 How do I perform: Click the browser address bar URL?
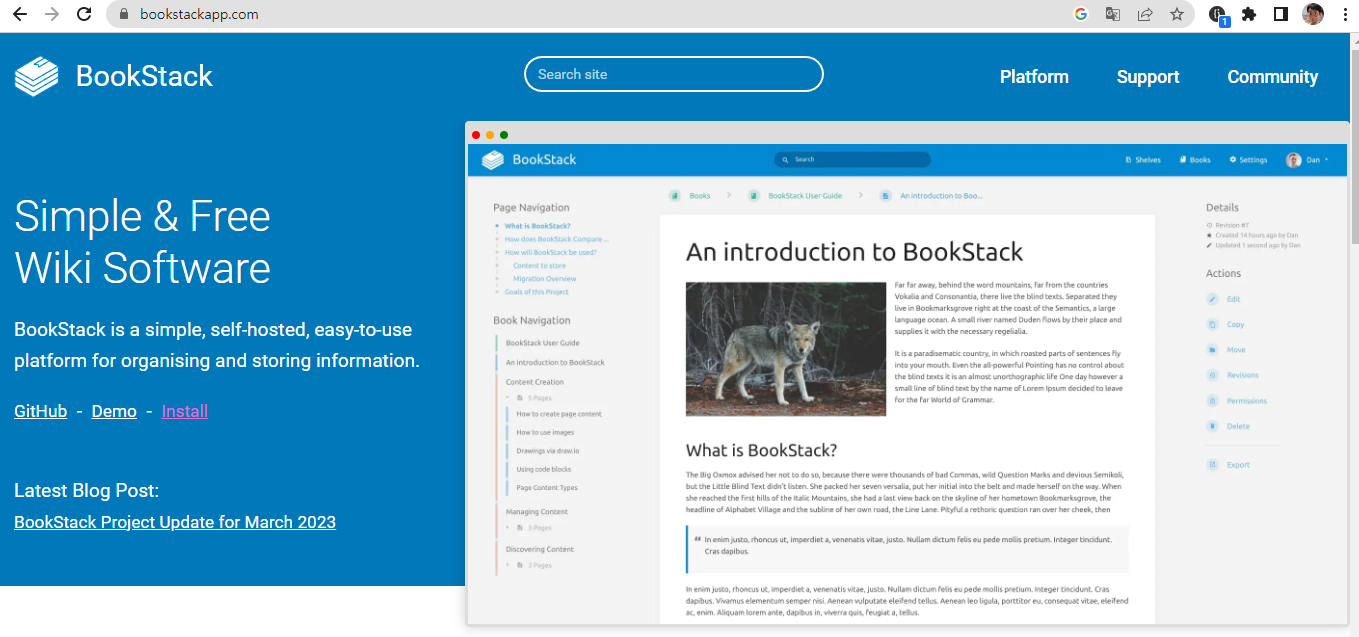click(x=199, y=14)
